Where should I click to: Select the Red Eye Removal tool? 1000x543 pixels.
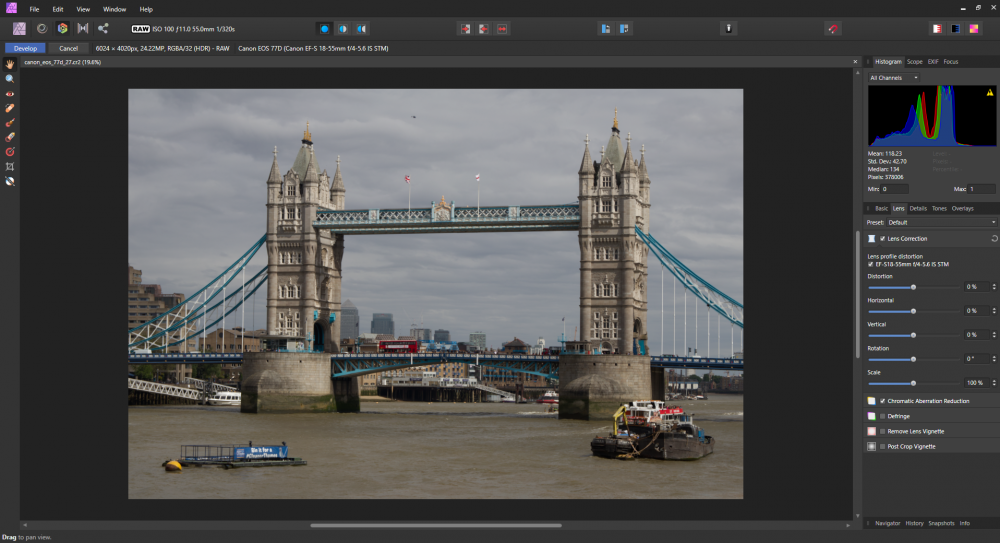click(x=10, y=93)
